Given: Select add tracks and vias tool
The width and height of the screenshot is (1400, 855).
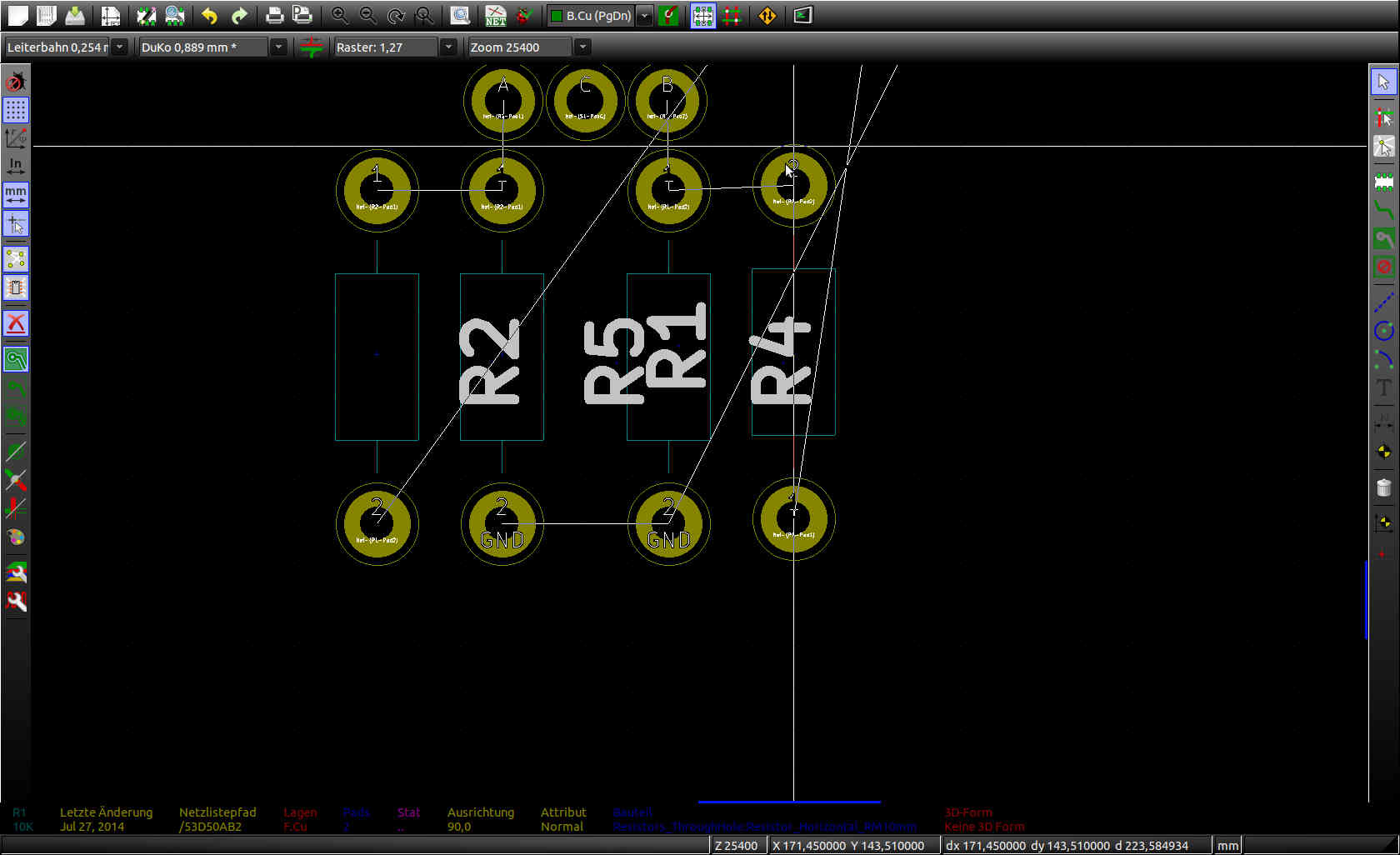Looking at the screenshot, I should [x=1383, y=210].
